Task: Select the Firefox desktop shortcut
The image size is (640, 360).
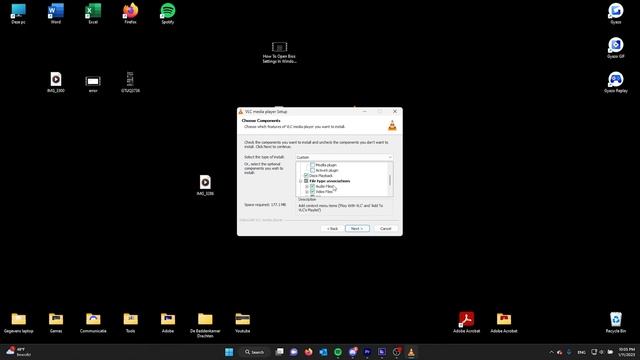Action: tap(131, 13)
